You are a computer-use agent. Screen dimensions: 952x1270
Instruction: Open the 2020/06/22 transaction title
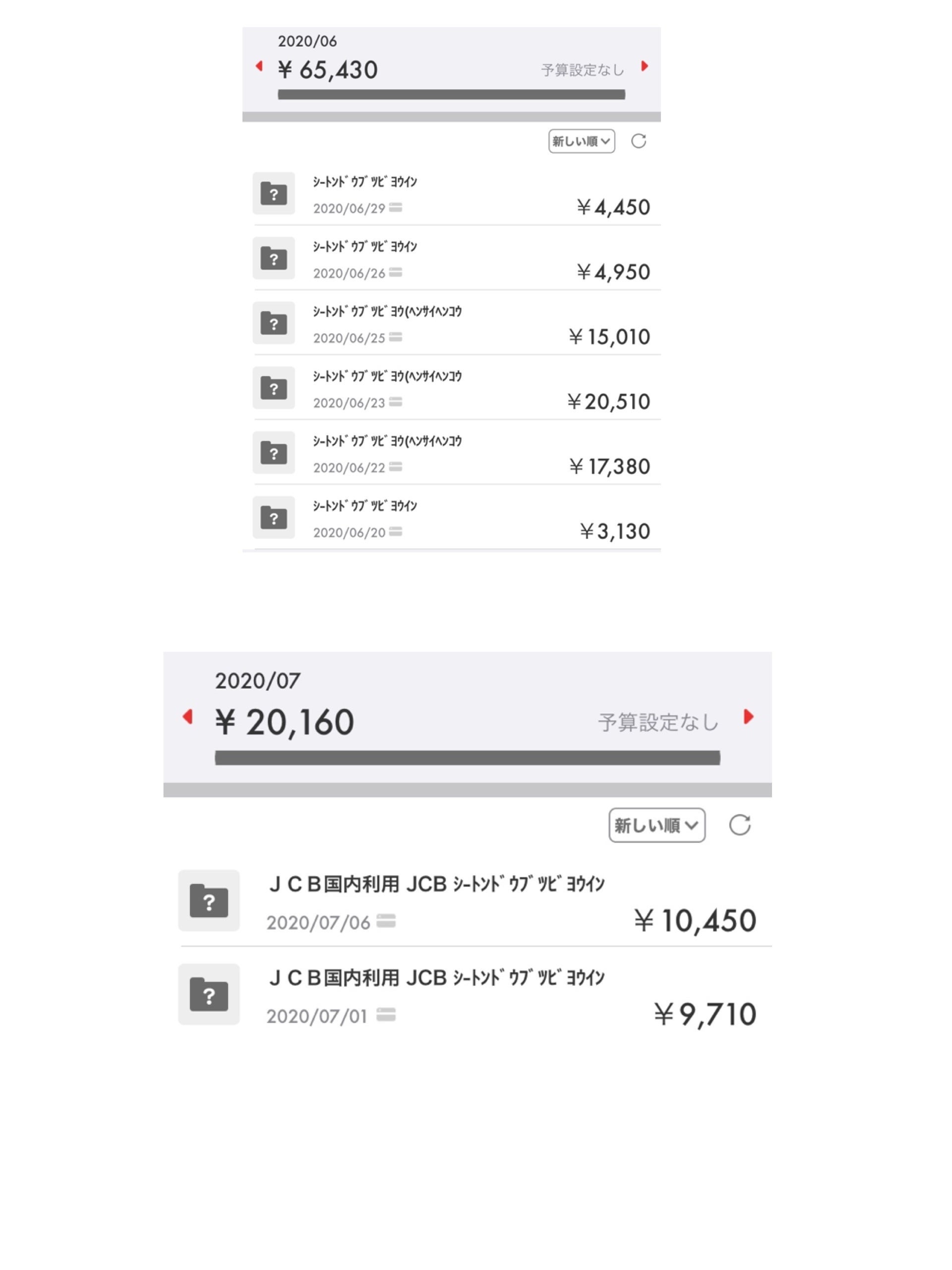click(387, 442)
